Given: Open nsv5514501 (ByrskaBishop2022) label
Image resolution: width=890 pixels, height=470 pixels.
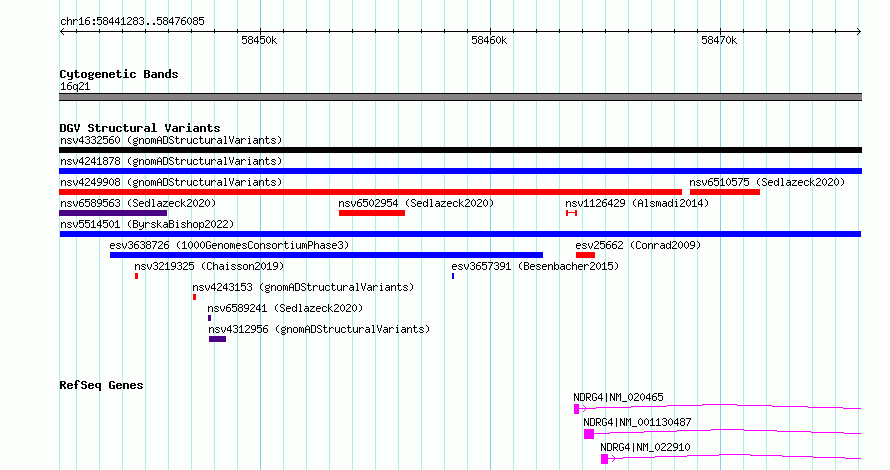Looking at the screenshot, I should click(x=147, y=224).
